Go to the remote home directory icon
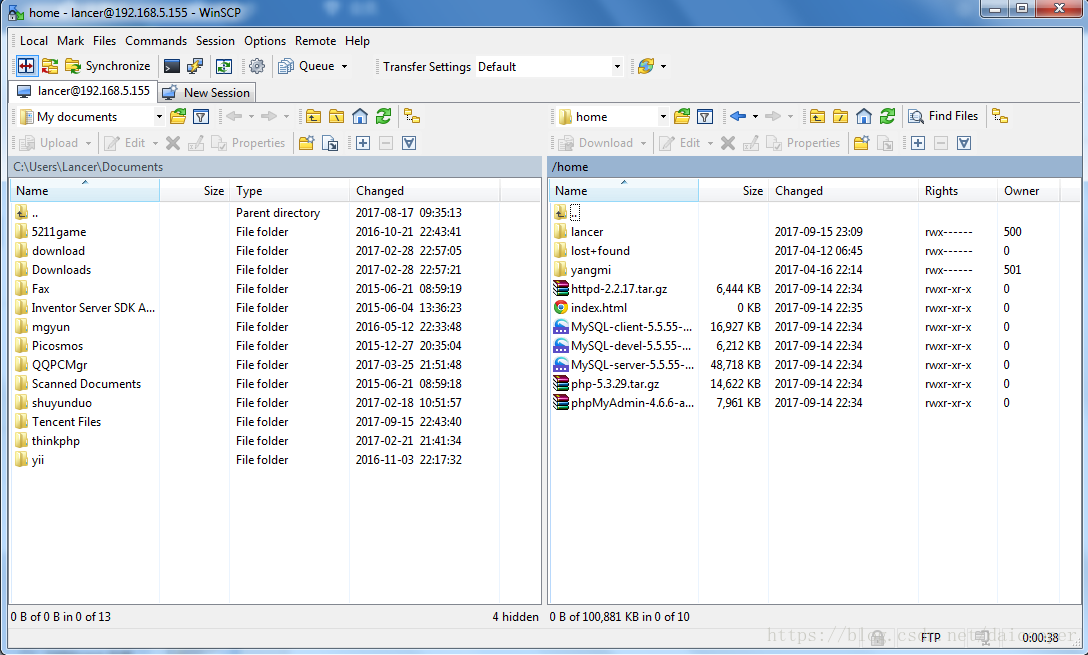The image size is (1088, 655). 864,117
